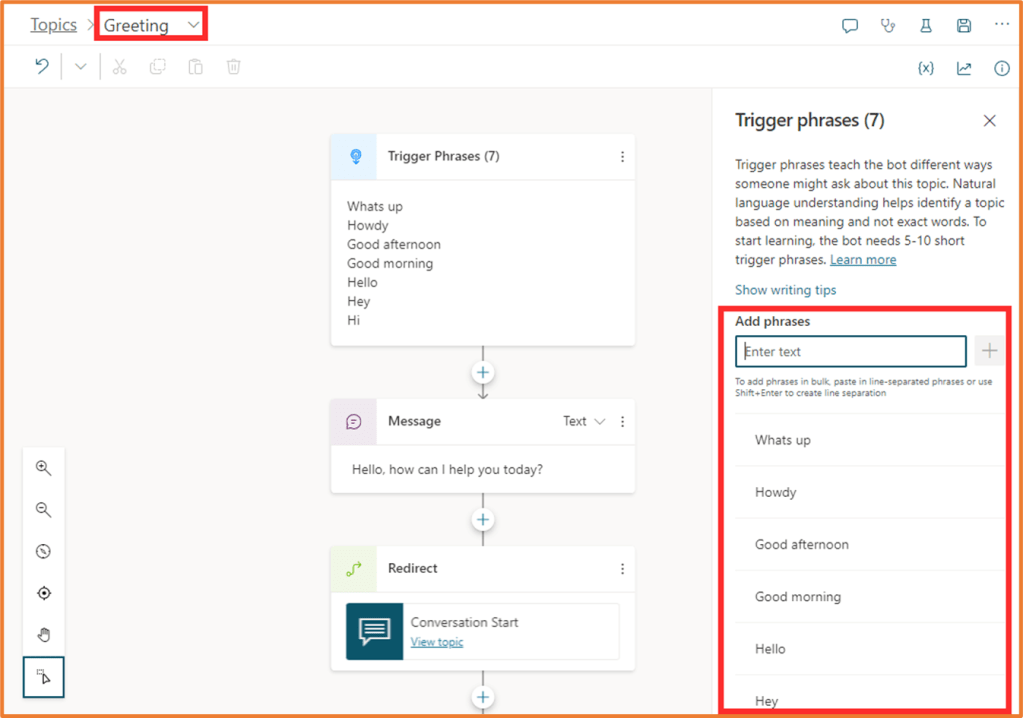Expand the undo history dropdown arrow
Viewport: 1023px width, 718px height.
pos(81,67)
